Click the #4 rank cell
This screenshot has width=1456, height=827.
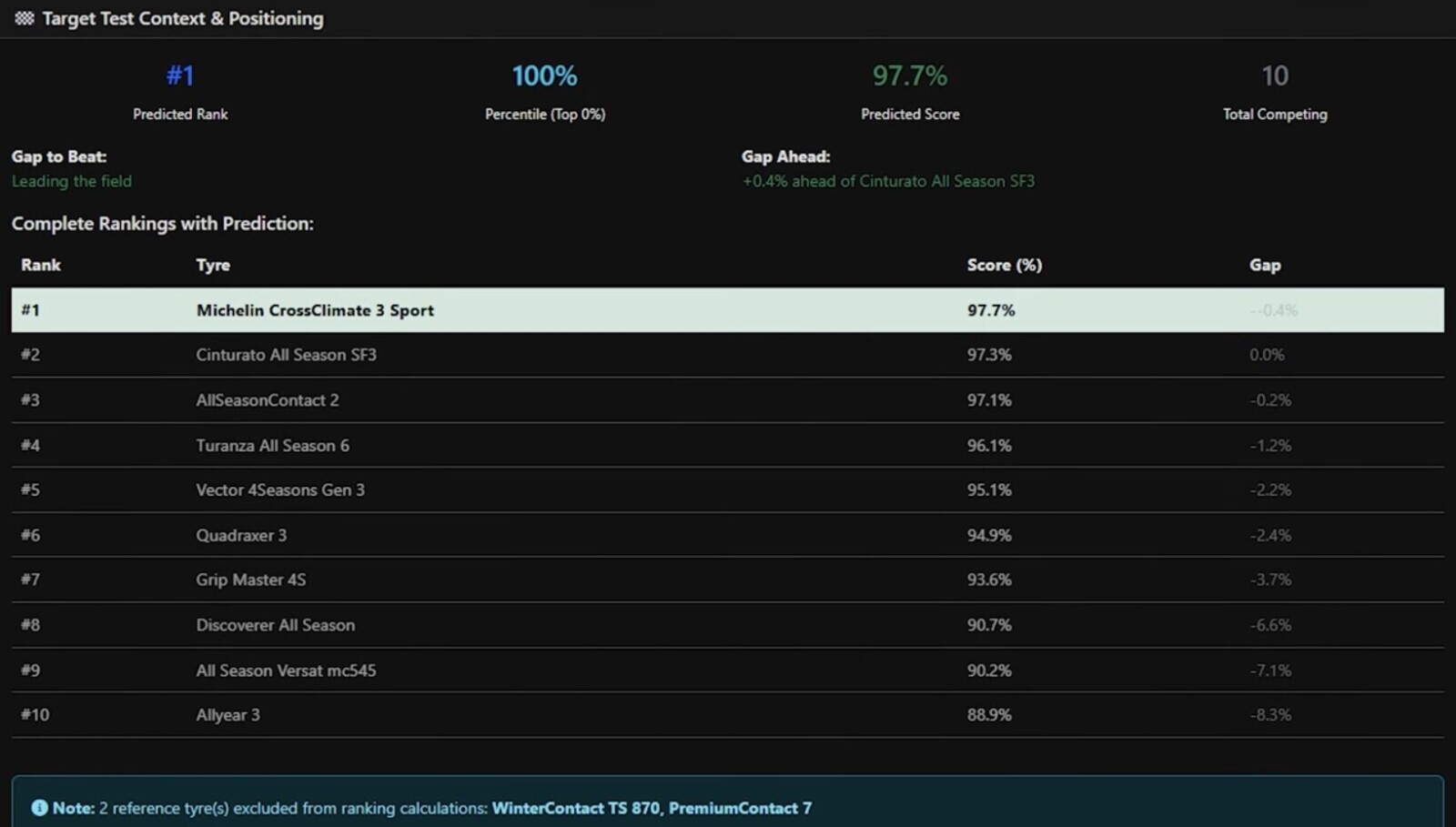(x=31, y=446)
